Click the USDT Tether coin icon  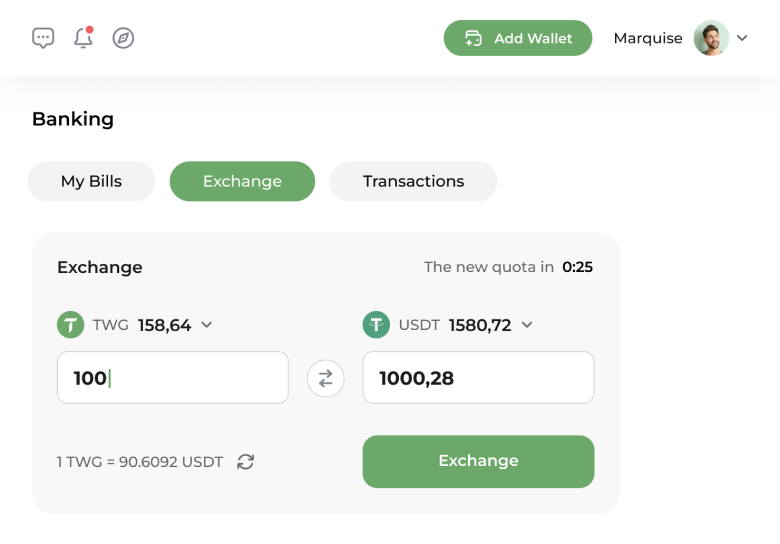pos(376,325)
